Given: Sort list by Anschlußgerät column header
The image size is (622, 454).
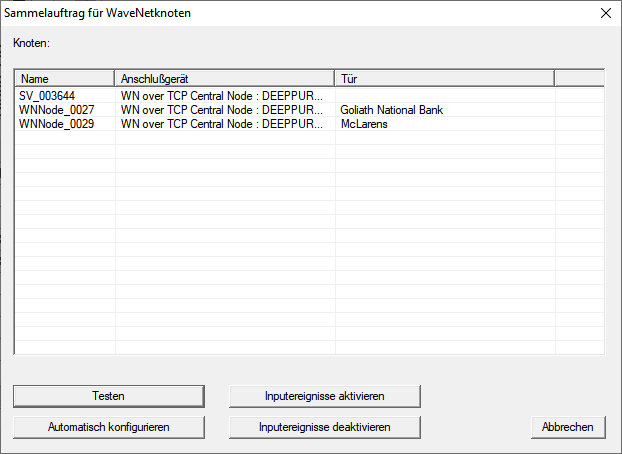Looking at the screenshot, I should (224, 78).
